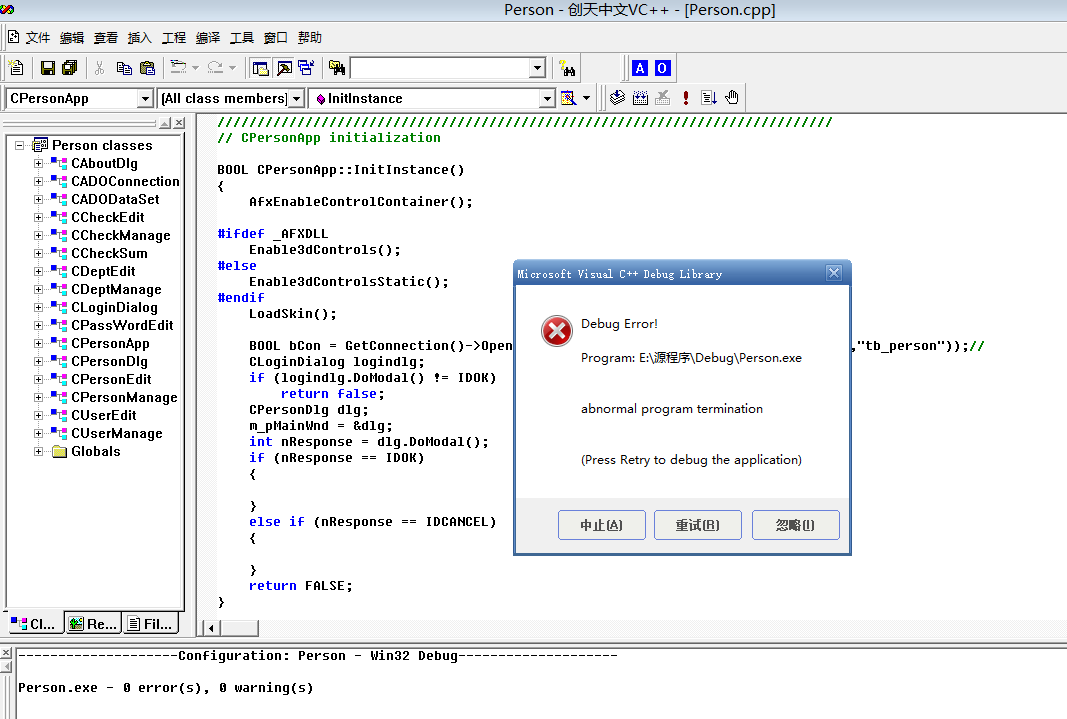Open the Undo history dropdown arrow
The height and width of the screenshot is (719, 1067).
tap(195, 68)
